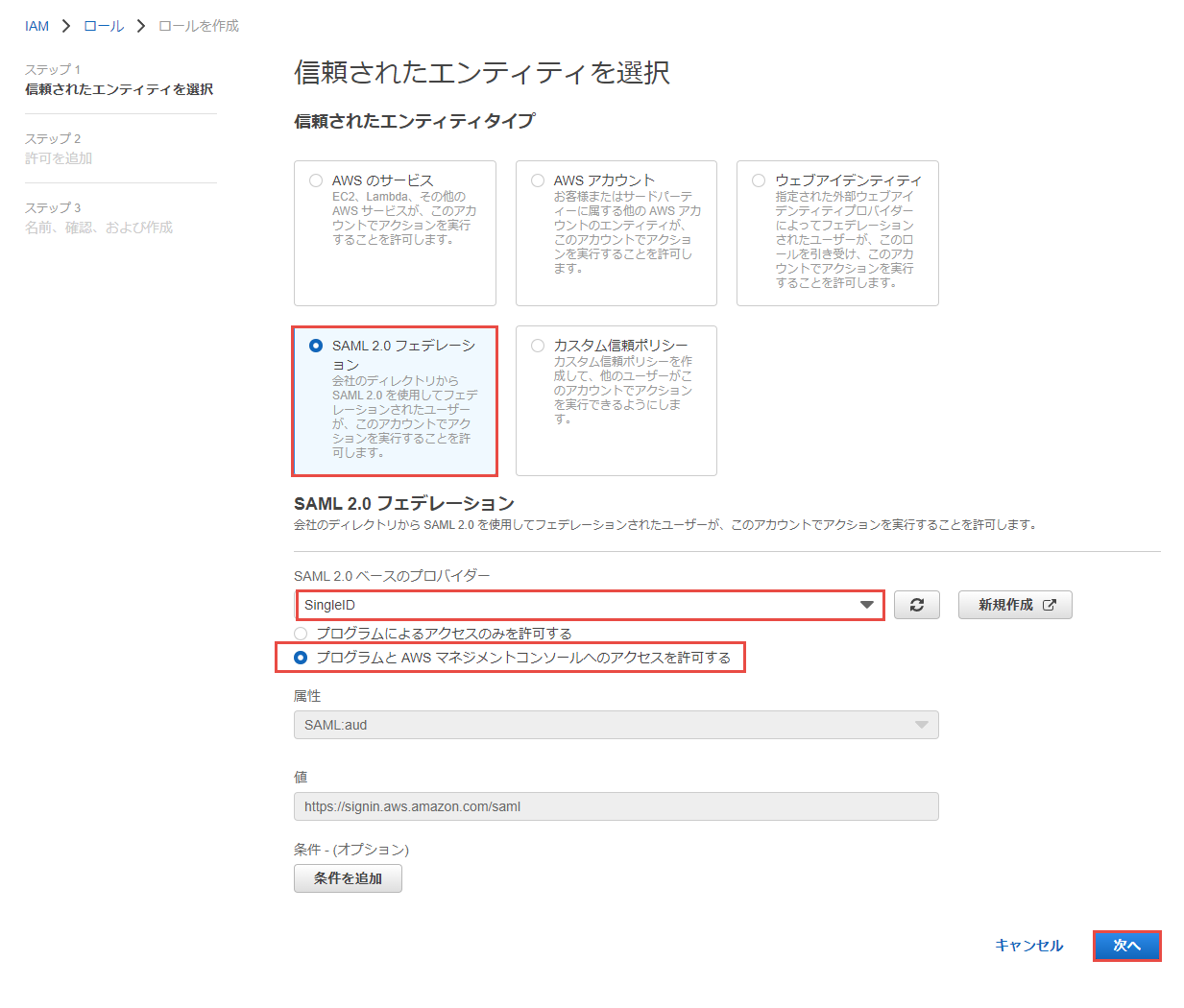The height and width of the screenshot is (1008, 1184).
Task: Select the AWS アカウント entity type
Action: point(538,180)
